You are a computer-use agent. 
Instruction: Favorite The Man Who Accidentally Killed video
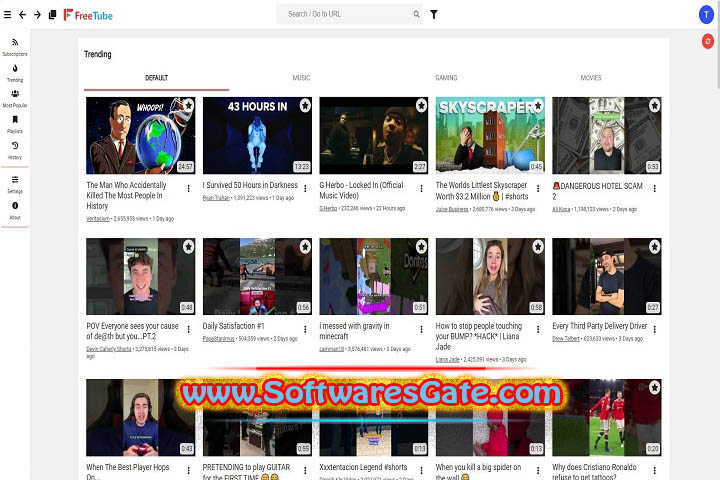click(188, 106)
